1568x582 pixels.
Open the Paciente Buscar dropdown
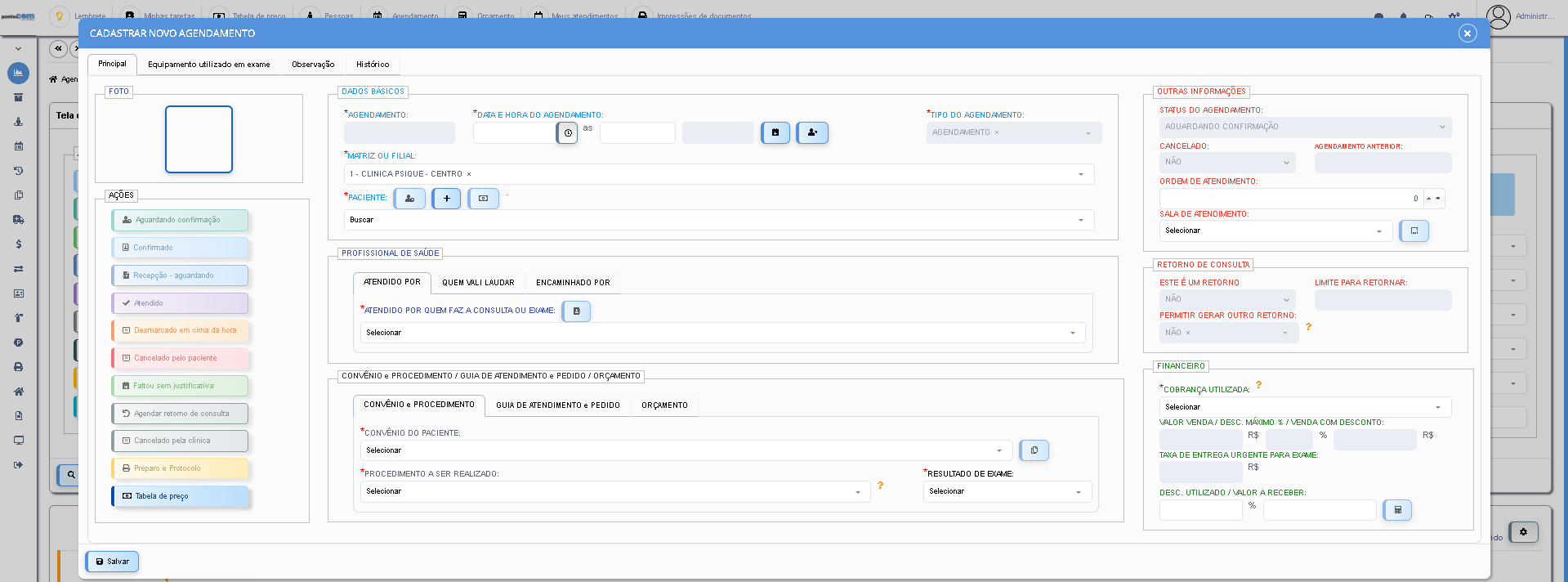[x=719, y=220]
